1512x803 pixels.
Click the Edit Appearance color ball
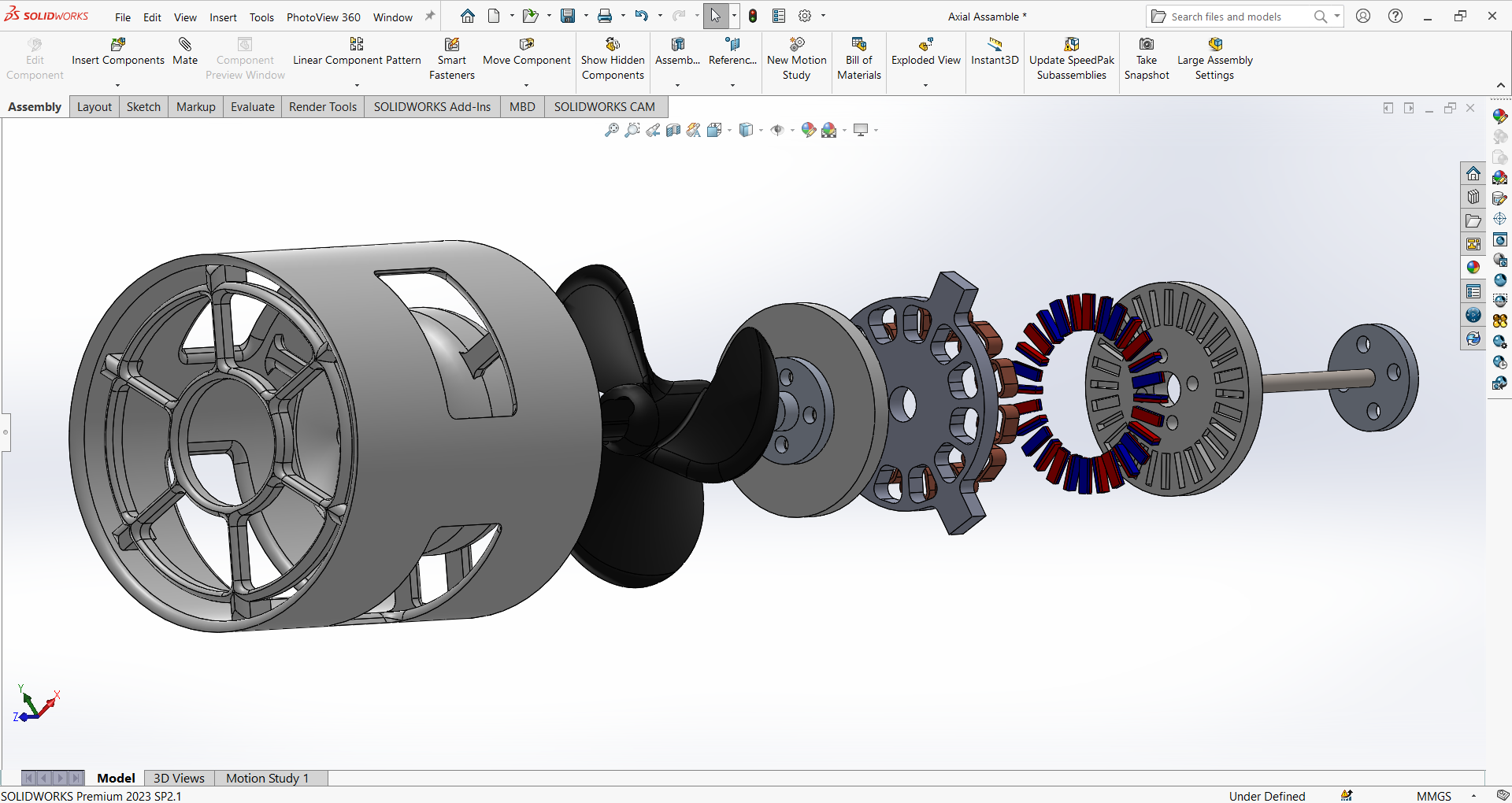808,131
